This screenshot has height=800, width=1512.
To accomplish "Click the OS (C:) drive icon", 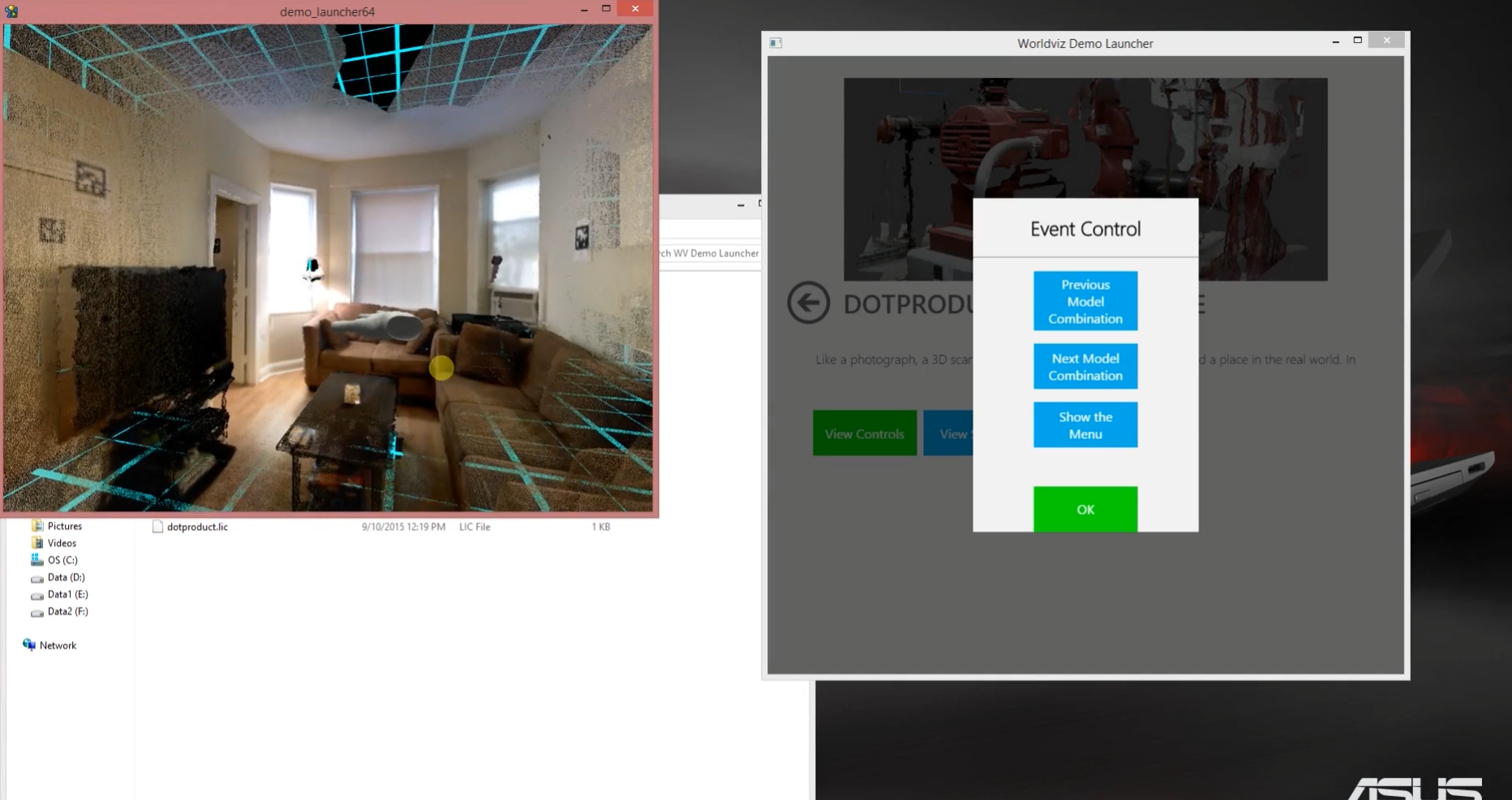I will click(37, 560).
